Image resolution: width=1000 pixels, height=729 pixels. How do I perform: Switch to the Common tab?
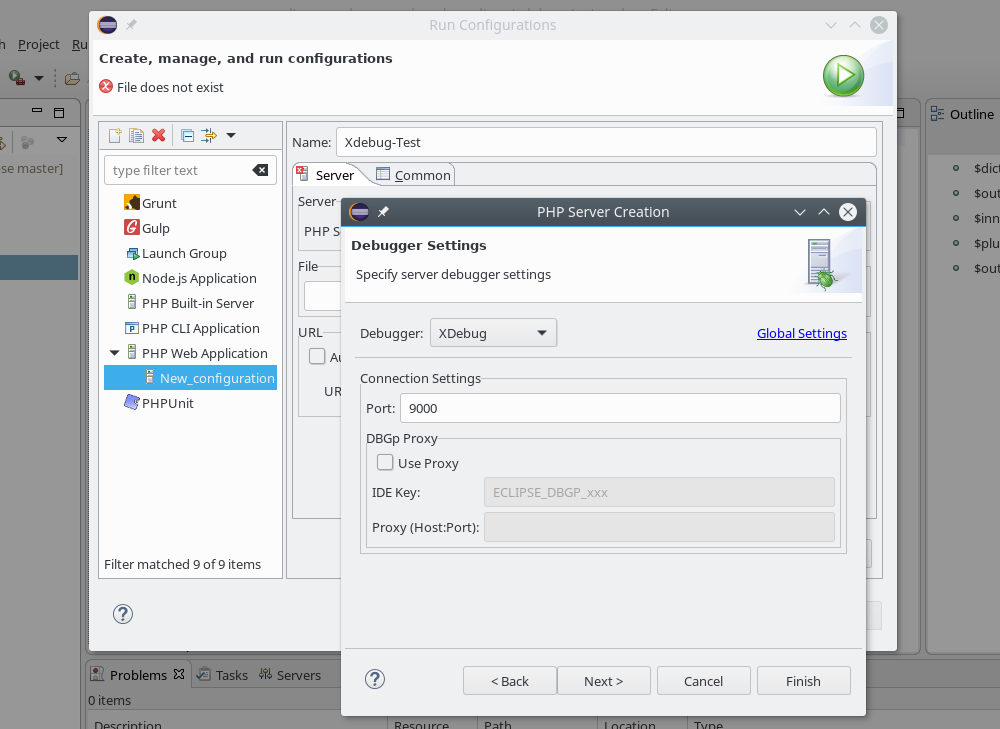point(413,175)
